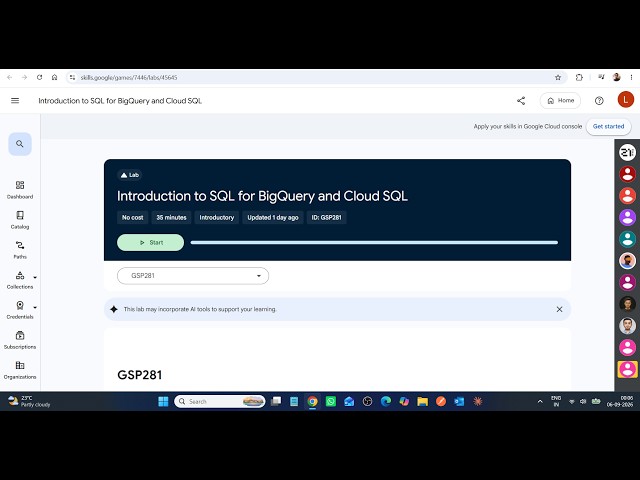Click the sidebar search icon

pyautogui.click(x=20, y=144)
